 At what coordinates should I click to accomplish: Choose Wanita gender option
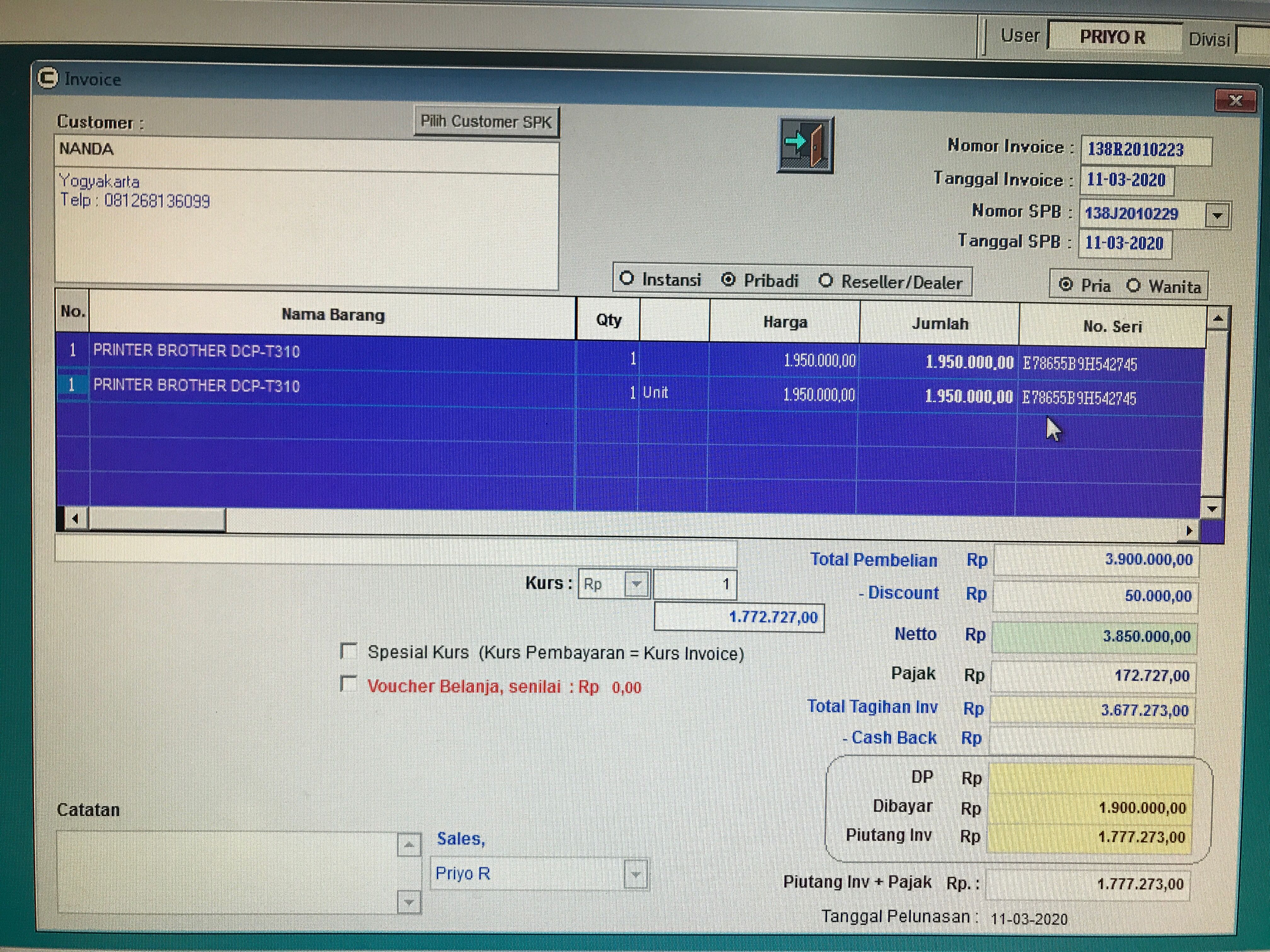tap(1133, 285)
